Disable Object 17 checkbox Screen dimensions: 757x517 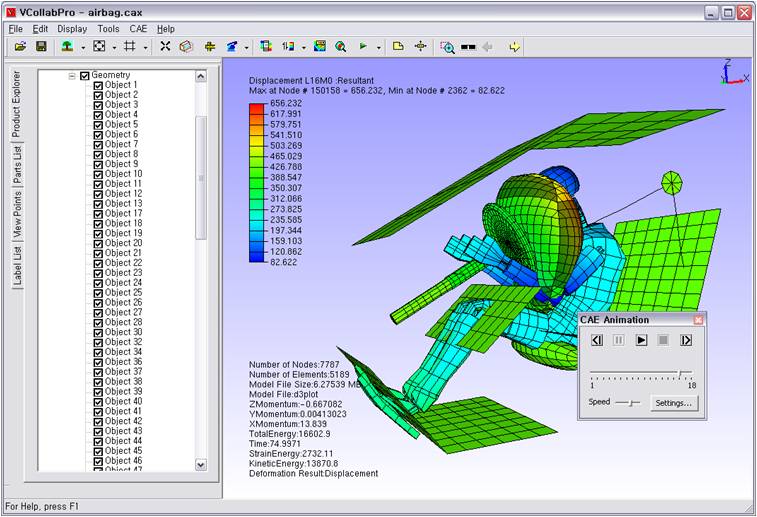coord(98,214)
